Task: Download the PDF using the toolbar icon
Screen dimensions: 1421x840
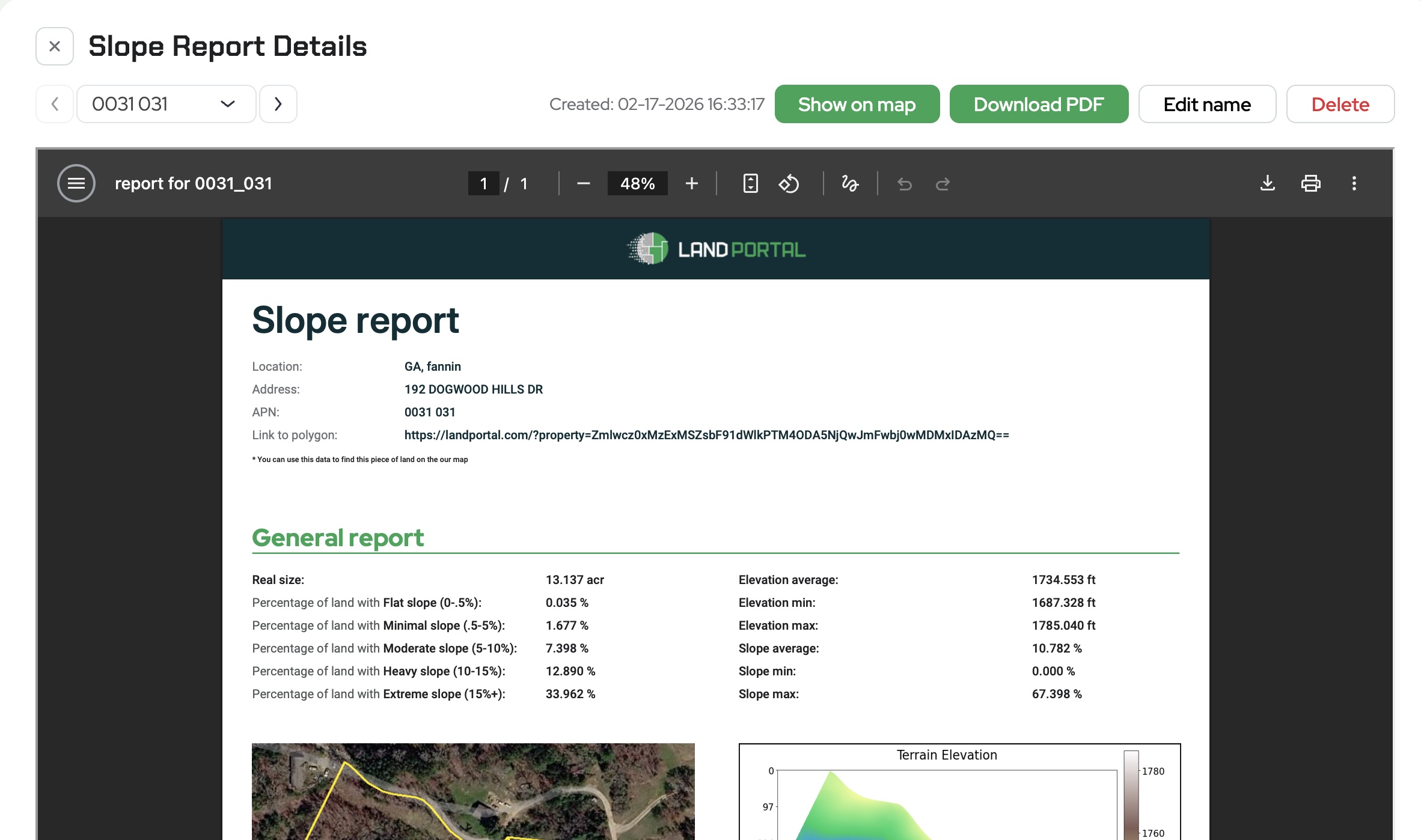Action: pyautogui.click(x=1267, y=183)
